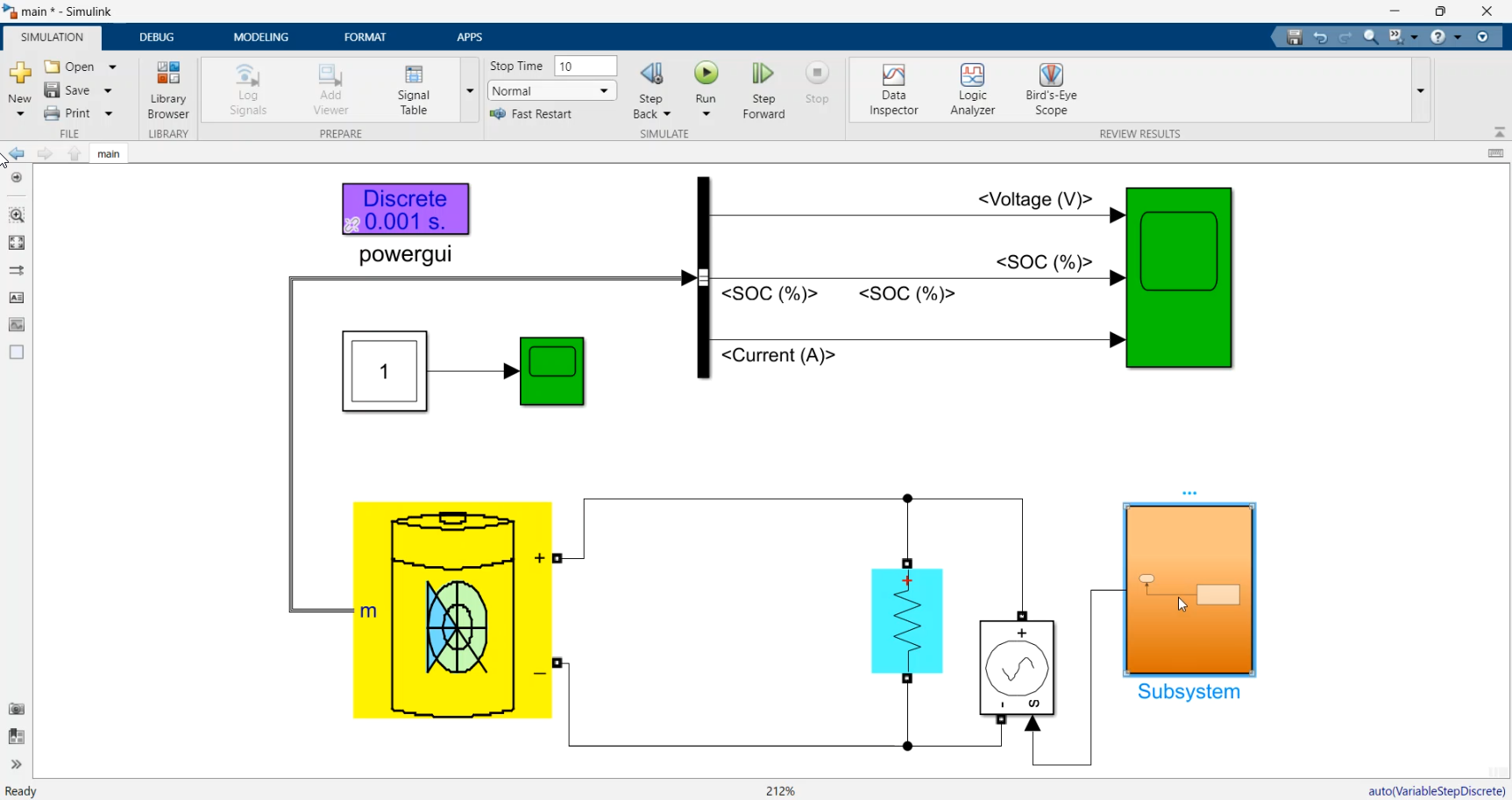Switch to the DEBUG tab
This screenshot has width=1512, height=800.
click(157, 37)
